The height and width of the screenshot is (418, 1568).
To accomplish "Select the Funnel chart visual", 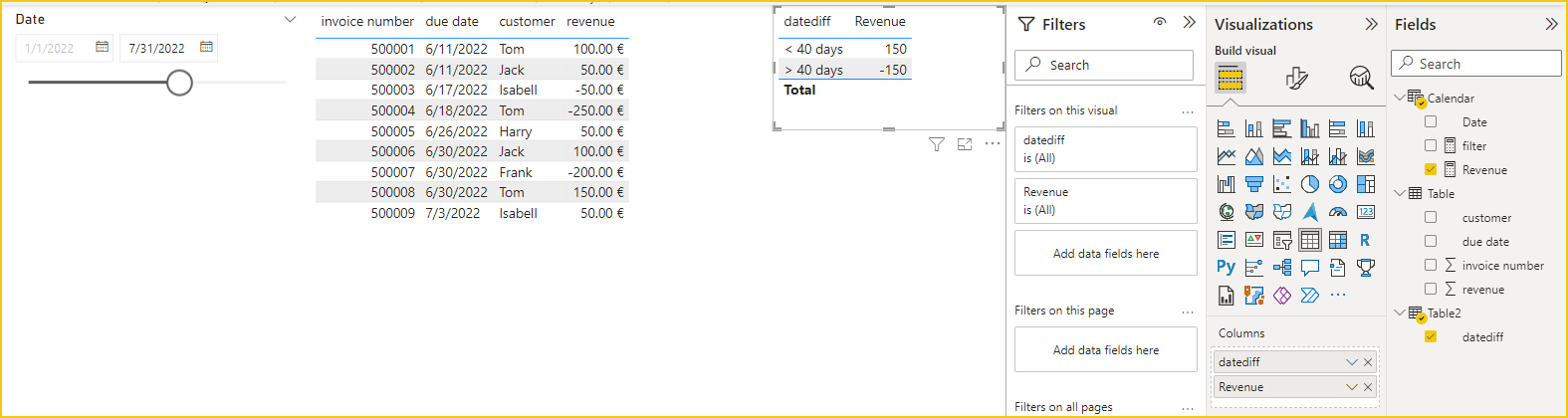I will tap(1254, 184).
